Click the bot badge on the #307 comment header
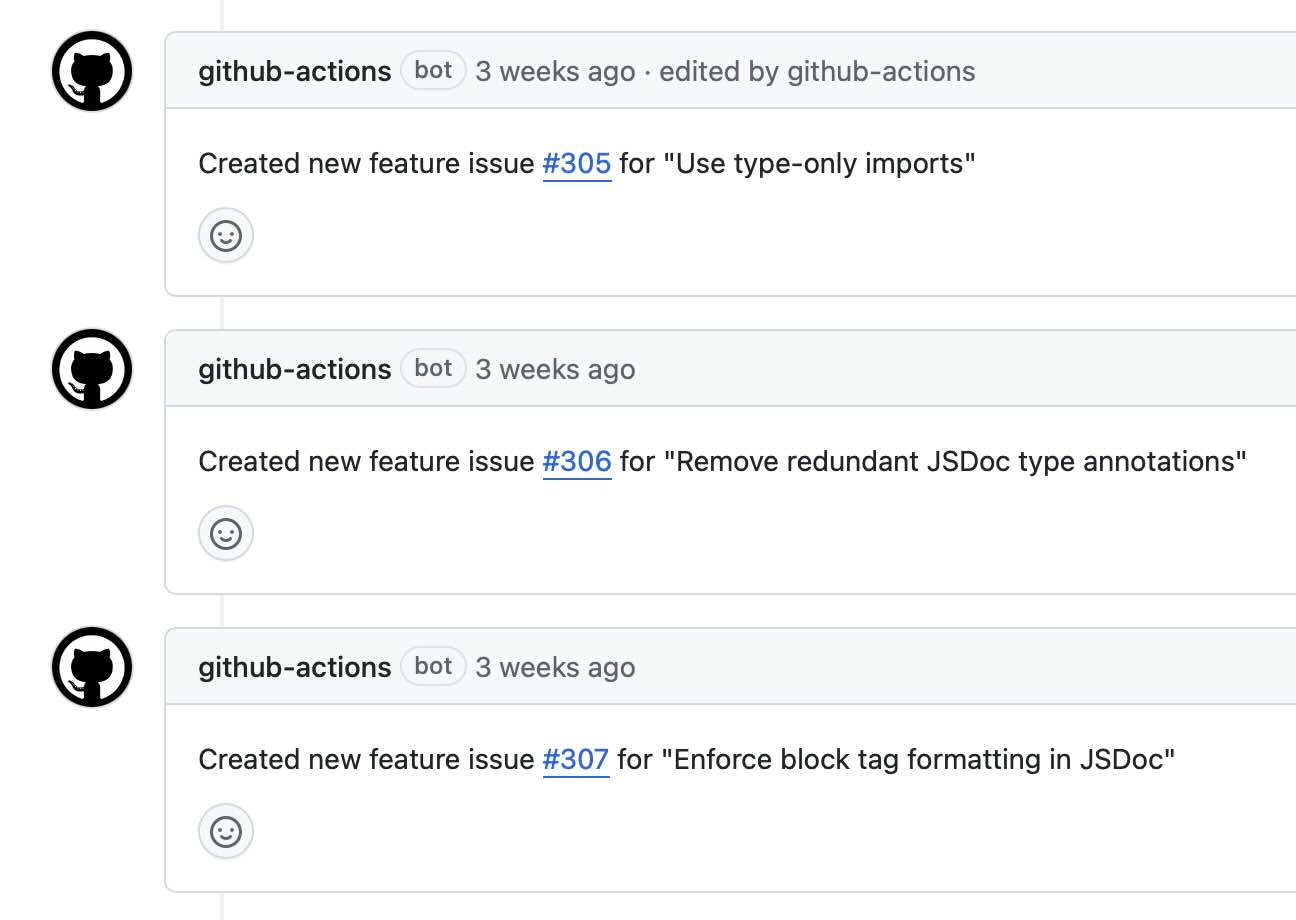The image size is (1296, 920). point(433,666)
